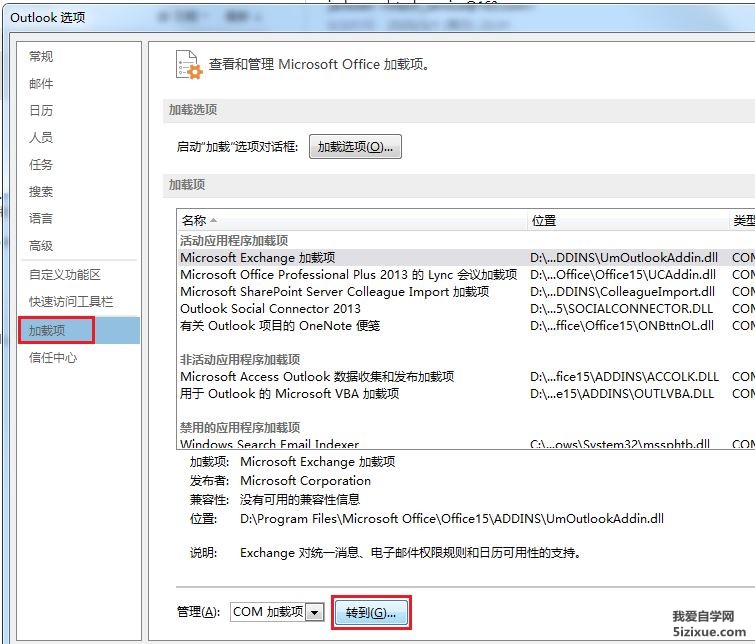Click the publisher Microsoft Corporation text

(x=305, y=481)
